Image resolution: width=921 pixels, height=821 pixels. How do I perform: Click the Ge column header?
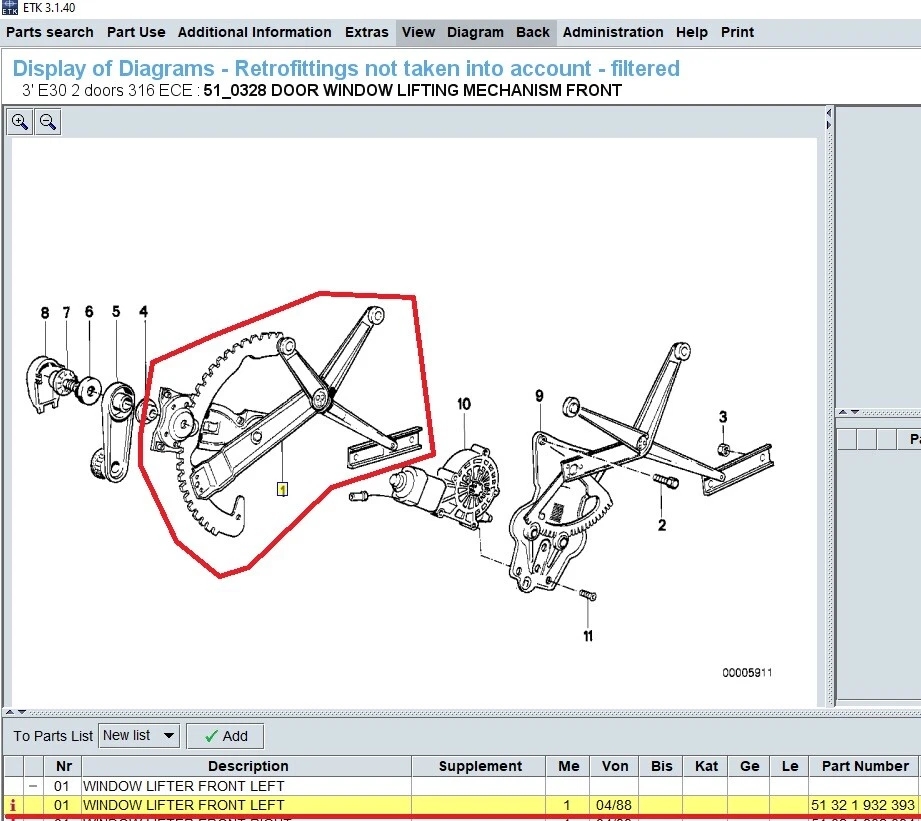(749, 766)
